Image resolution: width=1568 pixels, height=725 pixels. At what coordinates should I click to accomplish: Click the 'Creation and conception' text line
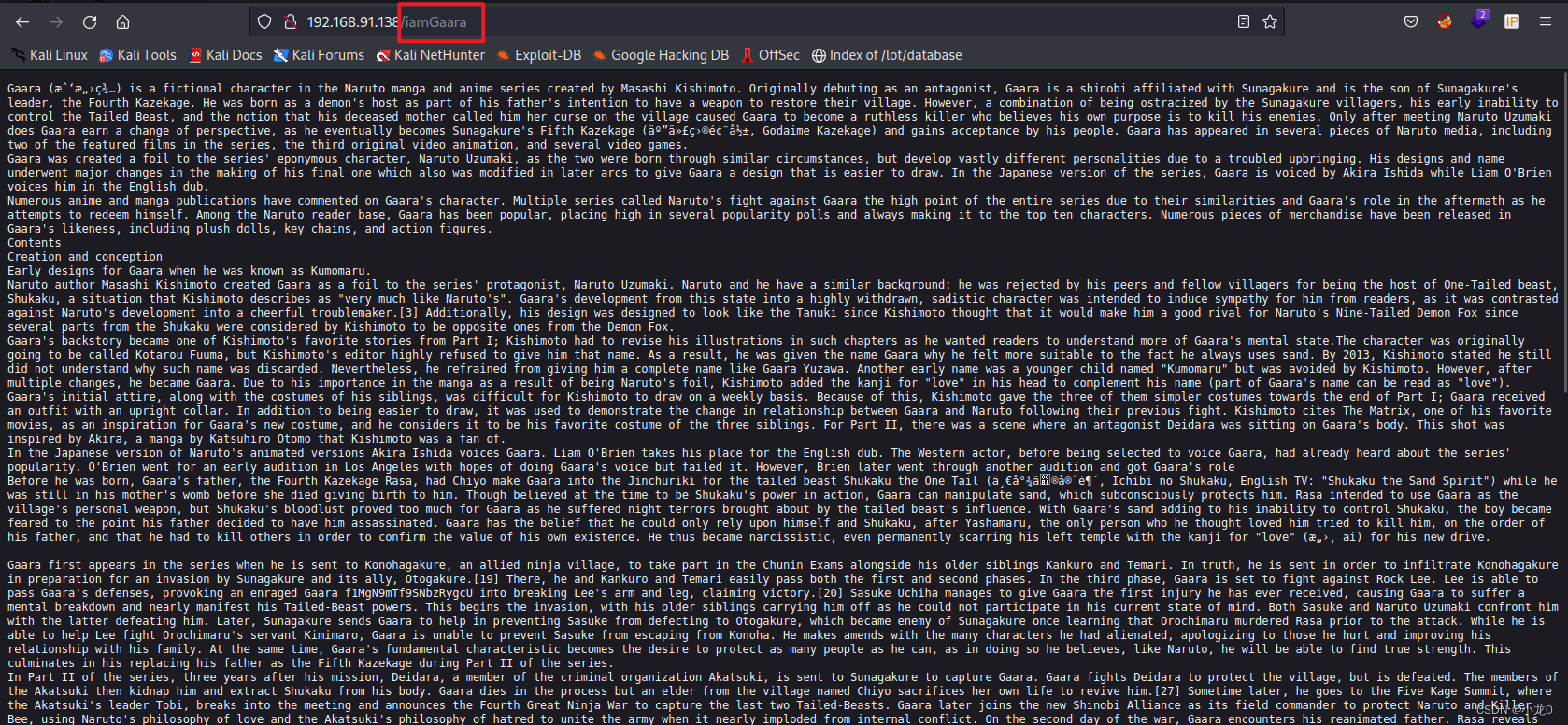coord(85,257)
